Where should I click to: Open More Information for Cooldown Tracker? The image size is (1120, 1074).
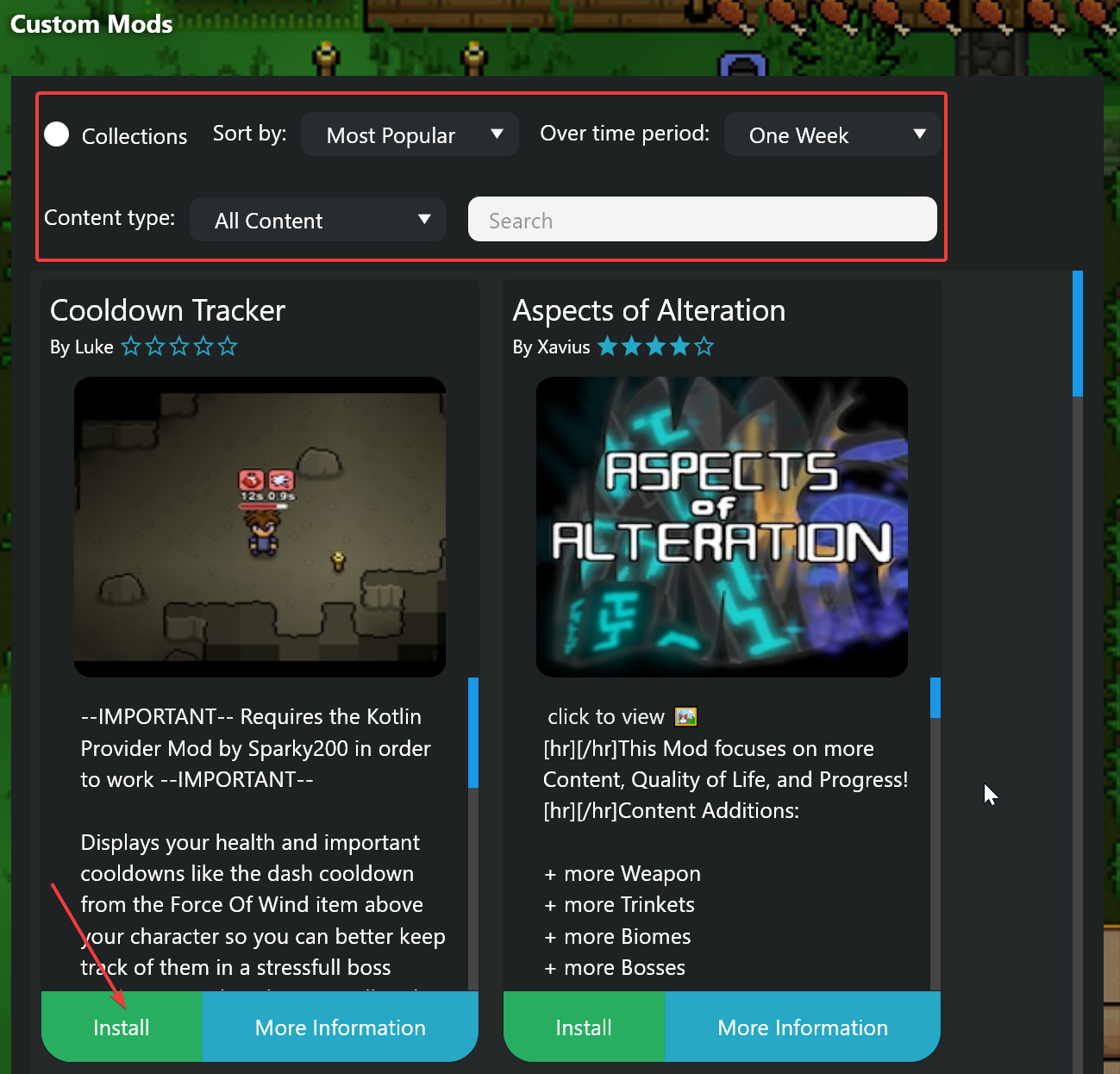pos(340,1027)
